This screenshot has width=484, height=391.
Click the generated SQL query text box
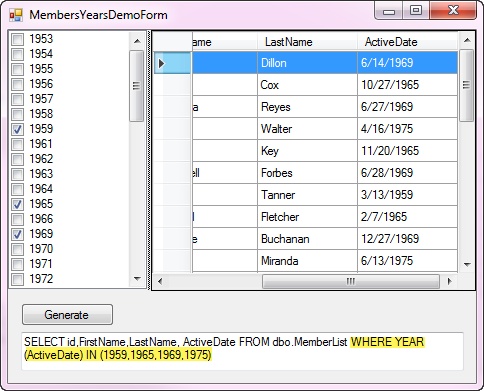point(242,351)
